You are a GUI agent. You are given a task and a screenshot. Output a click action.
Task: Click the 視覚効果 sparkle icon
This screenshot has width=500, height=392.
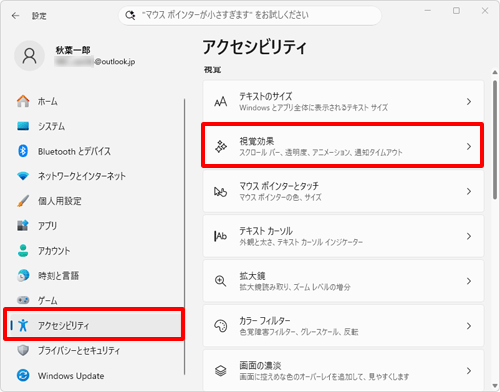point(221,146)
